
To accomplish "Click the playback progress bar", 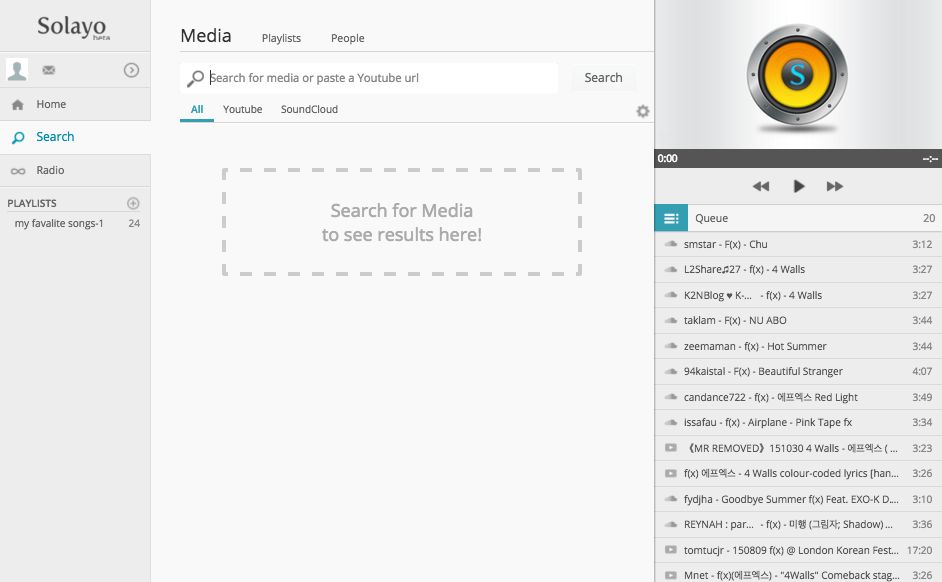I will 798,159.
